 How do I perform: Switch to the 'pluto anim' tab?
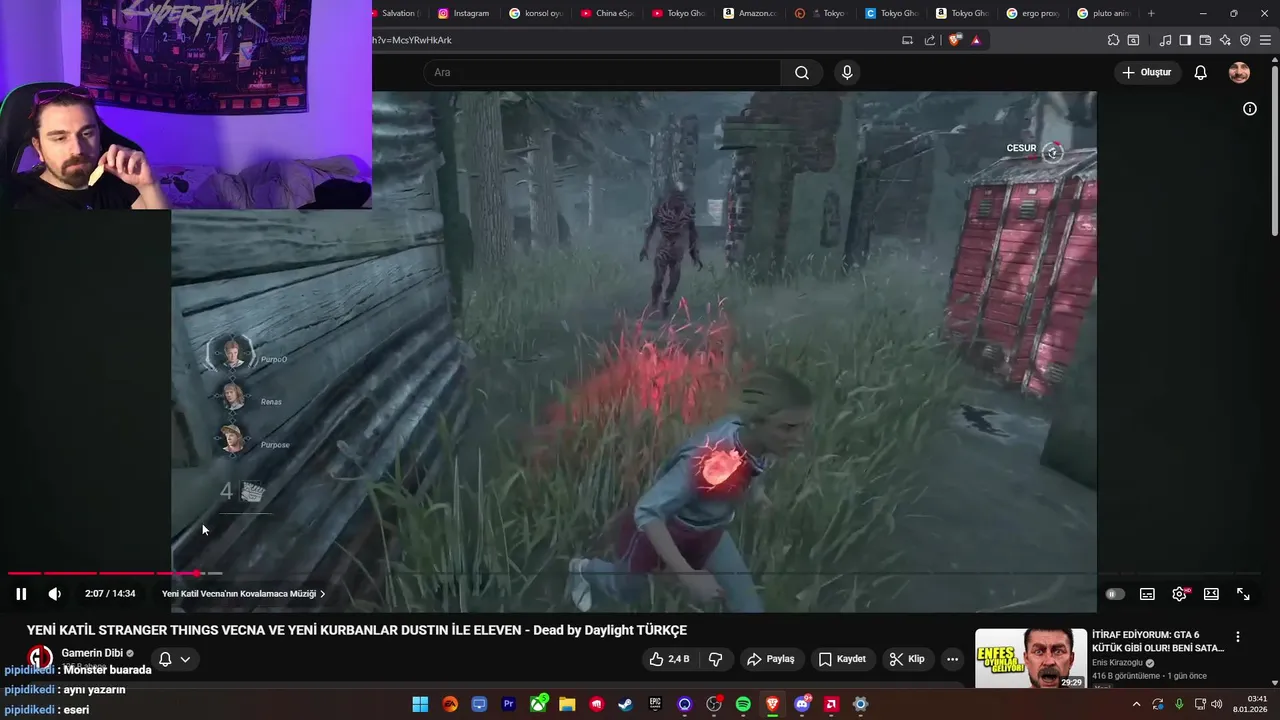coord(1104,13)
